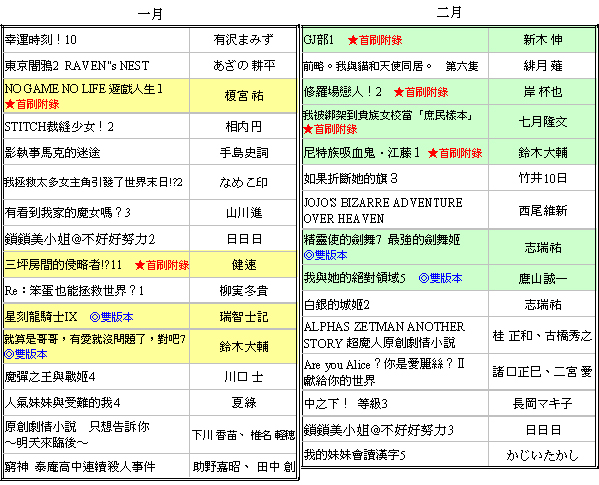Screen dimensions: 599x485
Task: Click Re：笨蛋也能拯救世界？1 title
Action: click(x=74, y=291)
